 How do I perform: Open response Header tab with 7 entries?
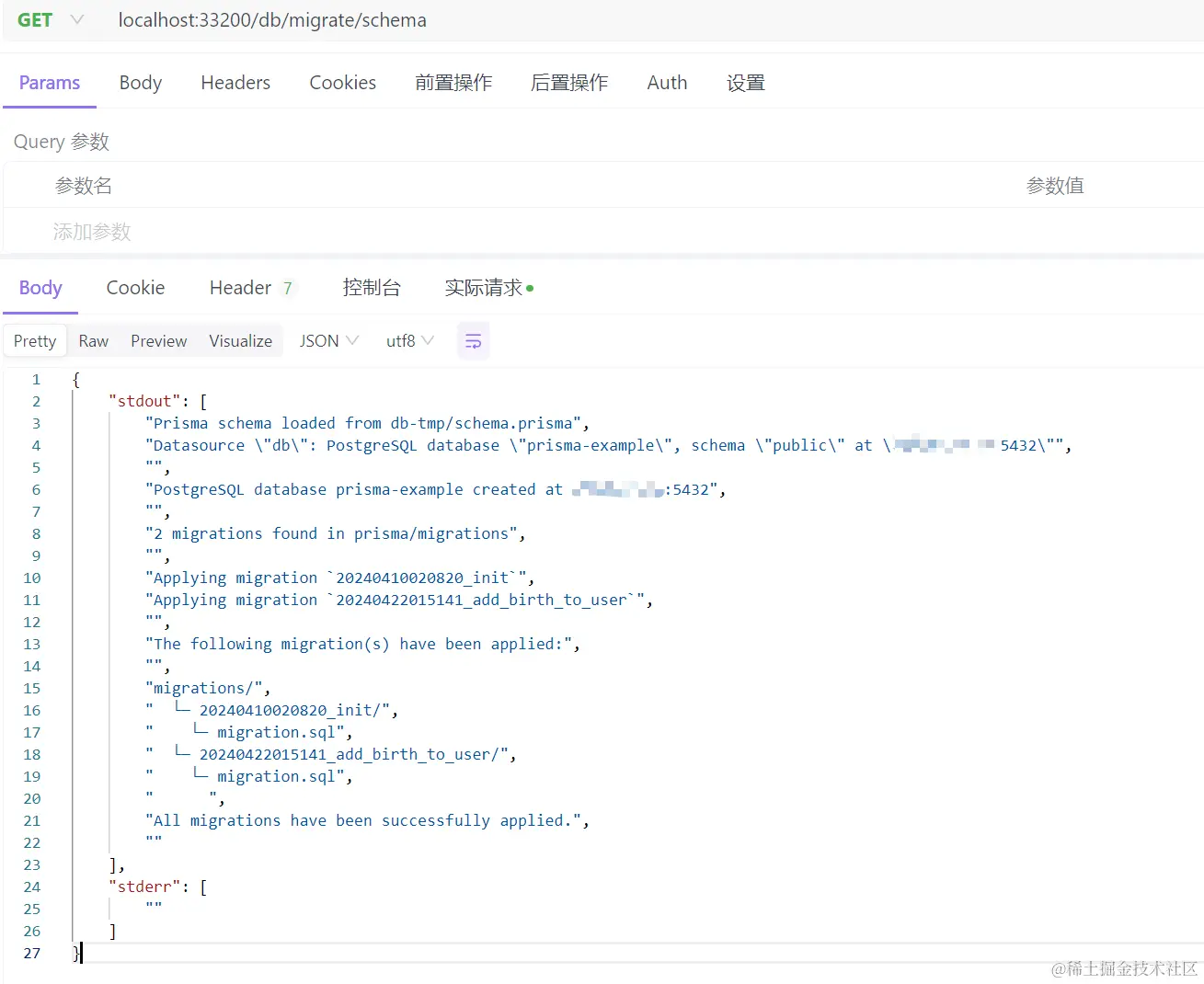[x=251, y=288]
